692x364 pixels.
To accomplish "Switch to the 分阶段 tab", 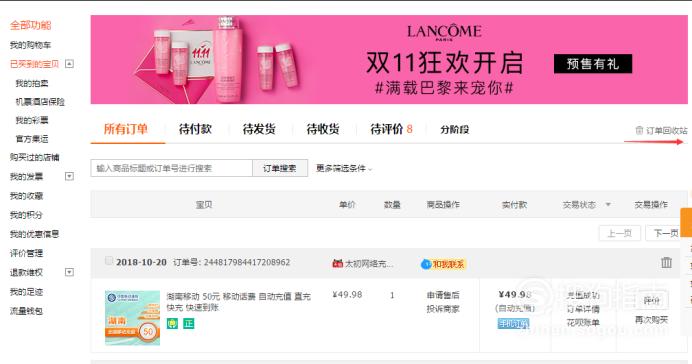I will 455,129.
